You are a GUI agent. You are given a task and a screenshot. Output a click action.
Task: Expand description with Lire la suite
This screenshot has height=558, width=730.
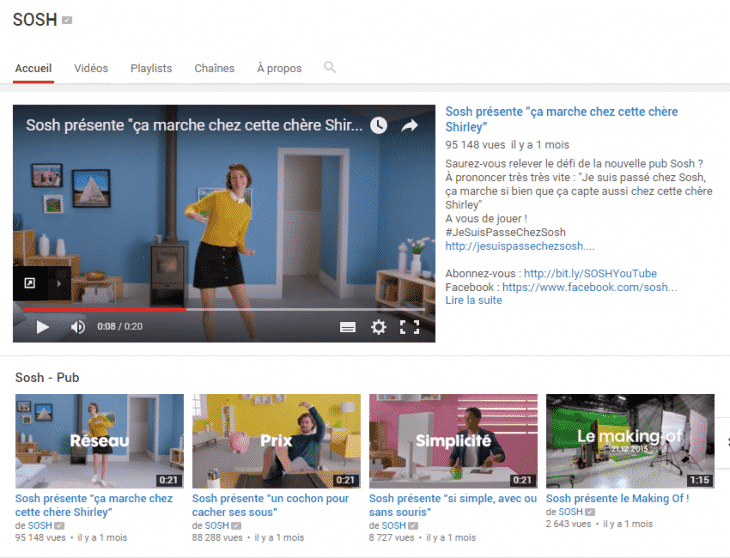click(474, 300)
